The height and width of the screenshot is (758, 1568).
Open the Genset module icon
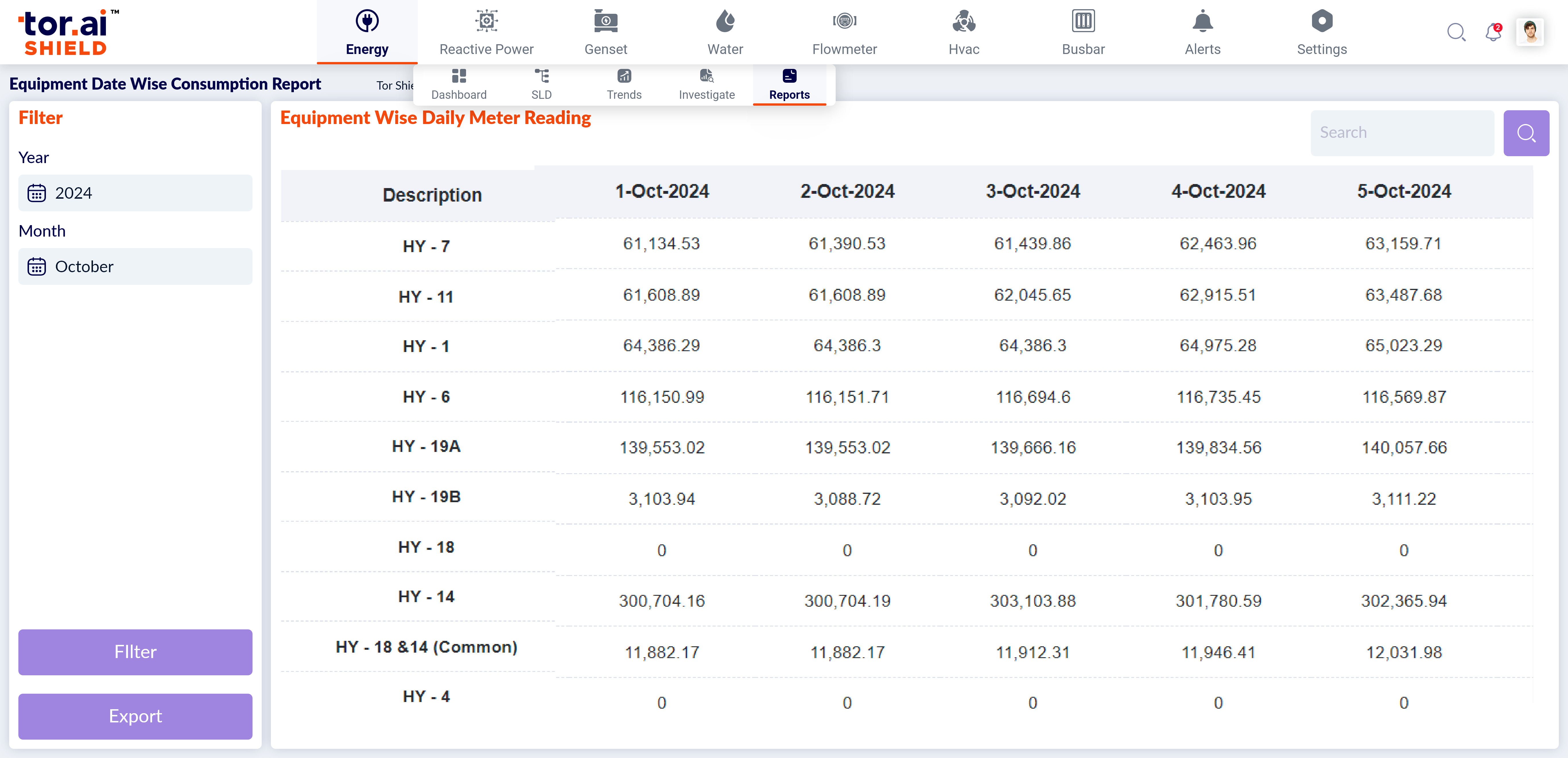pyautogui.click(x=606, y=21)
